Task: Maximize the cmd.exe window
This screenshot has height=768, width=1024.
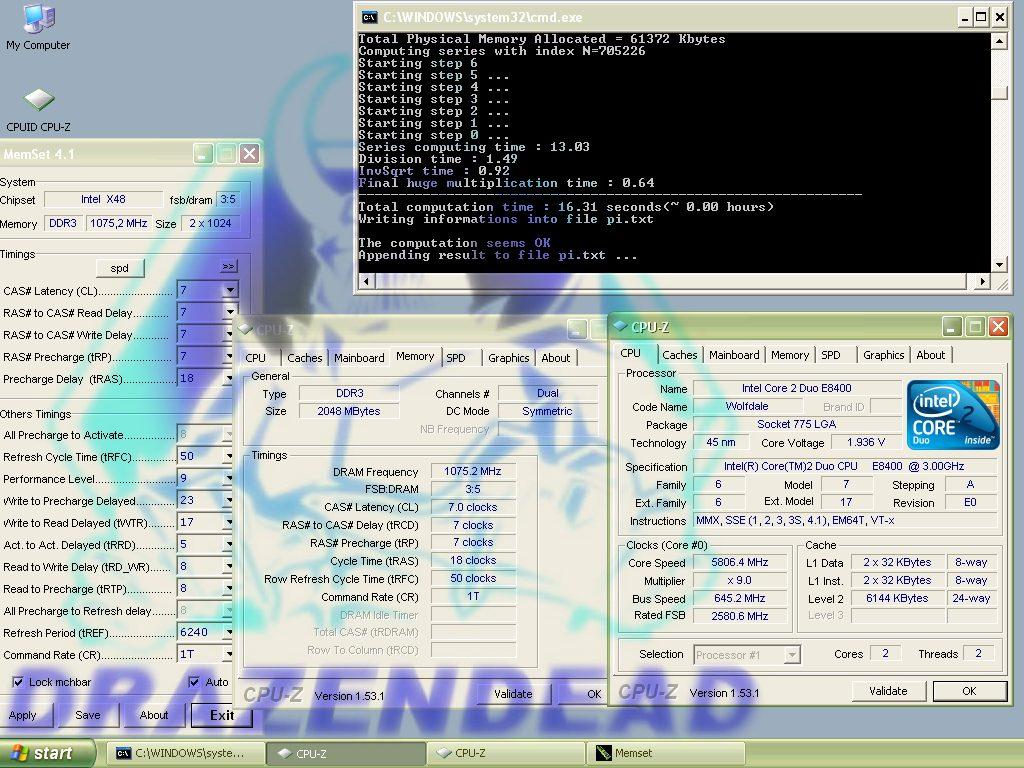Action: (981, 18)
